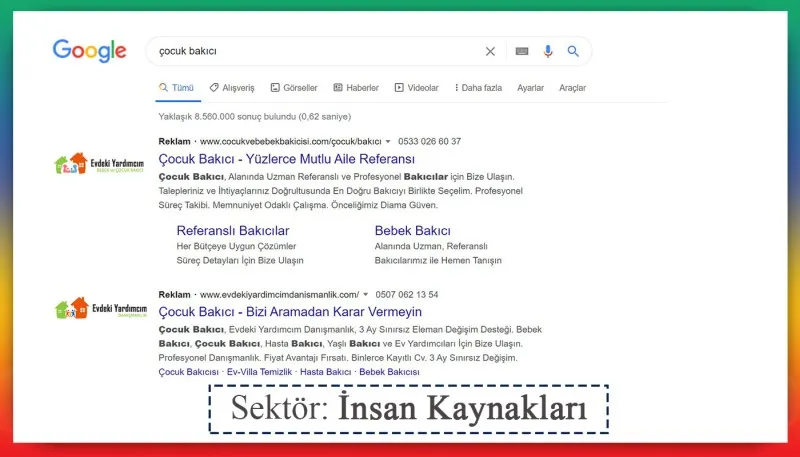The image size is (800, 457).
Task: Go to the Haberler tab
Action: [356, 88]
